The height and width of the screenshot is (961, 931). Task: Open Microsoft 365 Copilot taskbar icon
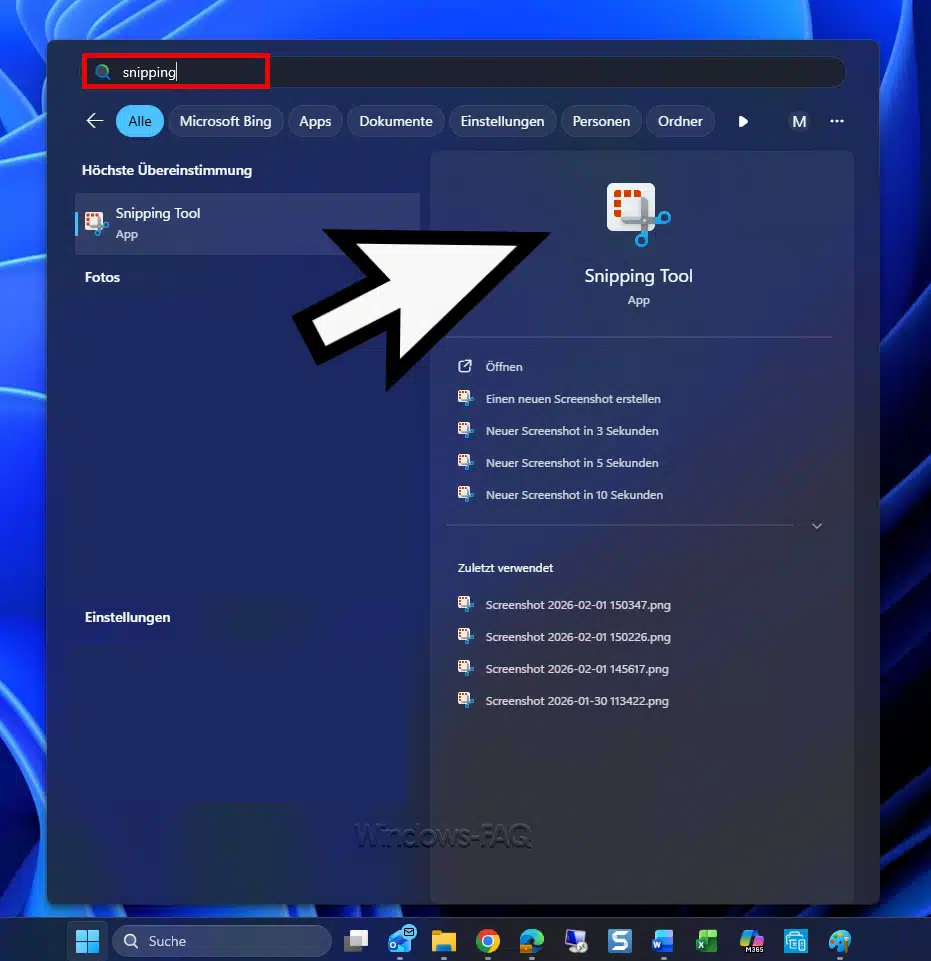(x=751, y=941)
